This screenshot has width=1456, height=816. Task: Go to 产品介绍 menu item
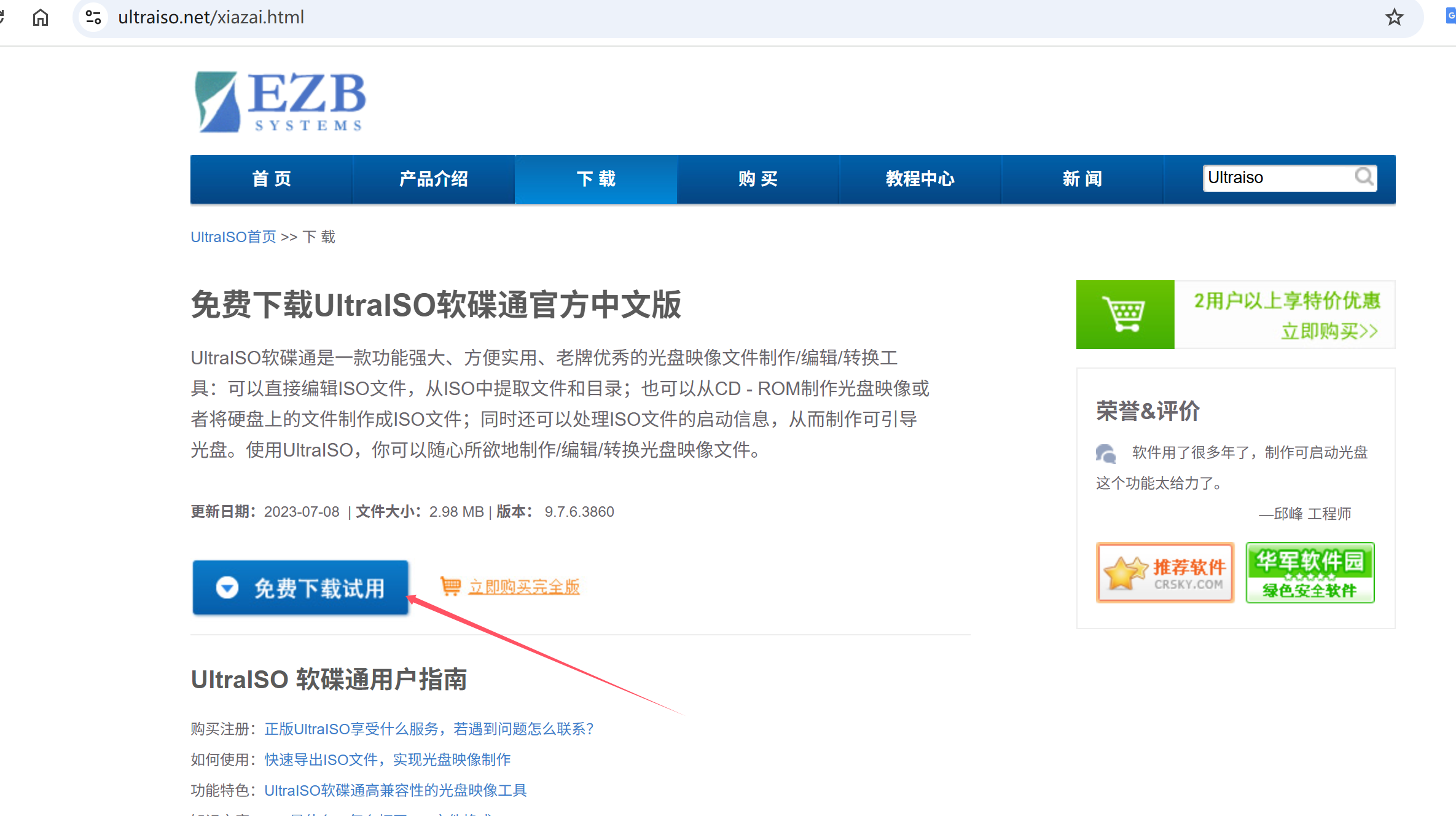pyautogui.click(x=434, y=179)
